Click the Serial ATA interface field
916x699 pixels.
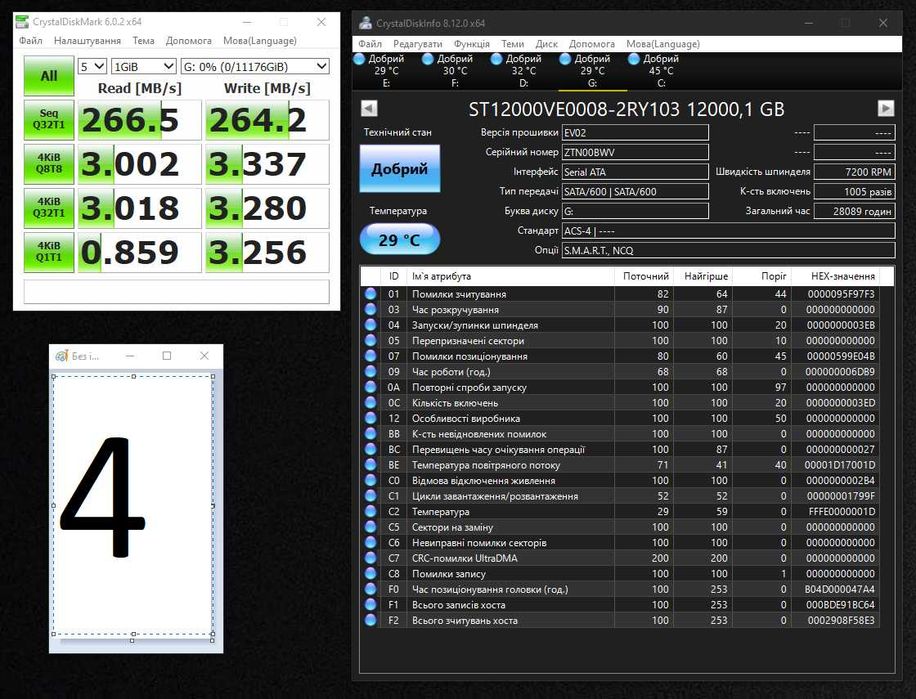[x=635, y=172]
